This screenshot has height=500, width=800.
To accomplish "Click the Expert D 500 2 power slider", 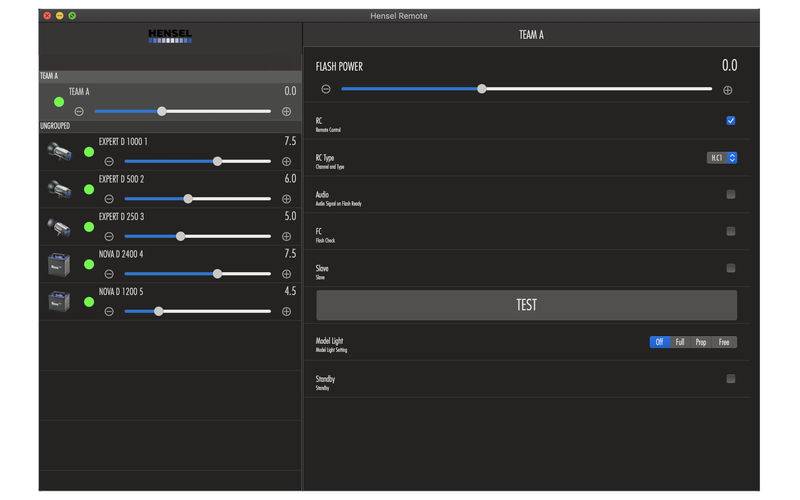I will [x=197, y=199].
